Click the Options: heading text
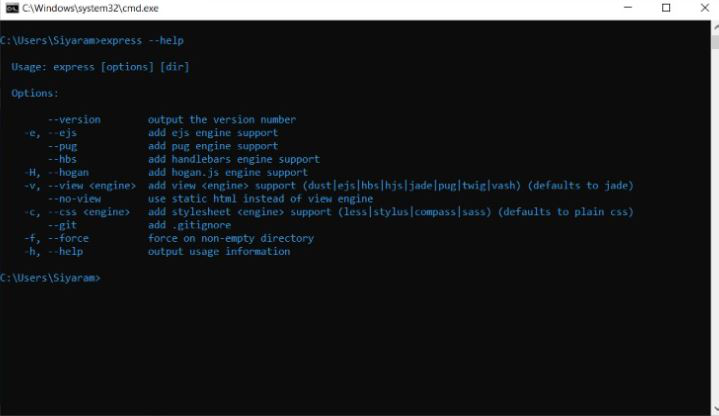Screen dimensions: 719x416 tap(35, 93)
